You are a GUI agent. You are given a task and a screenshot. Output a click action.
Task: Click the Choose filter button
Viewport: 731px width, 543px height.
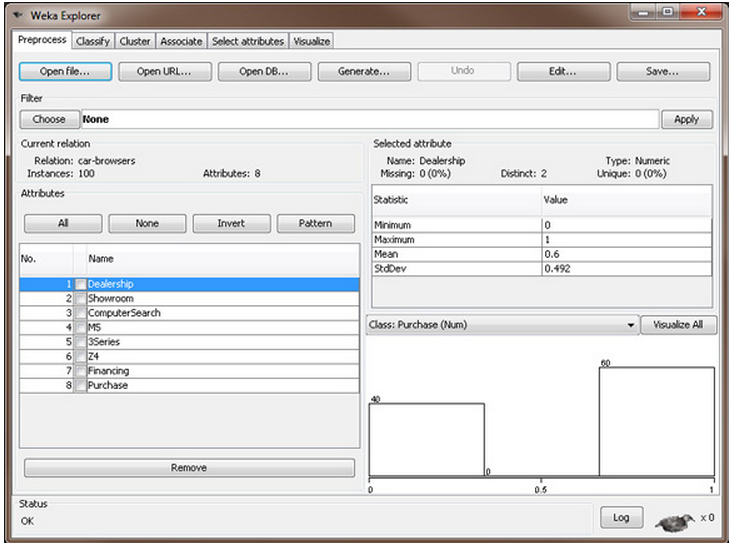pos(49,119)
